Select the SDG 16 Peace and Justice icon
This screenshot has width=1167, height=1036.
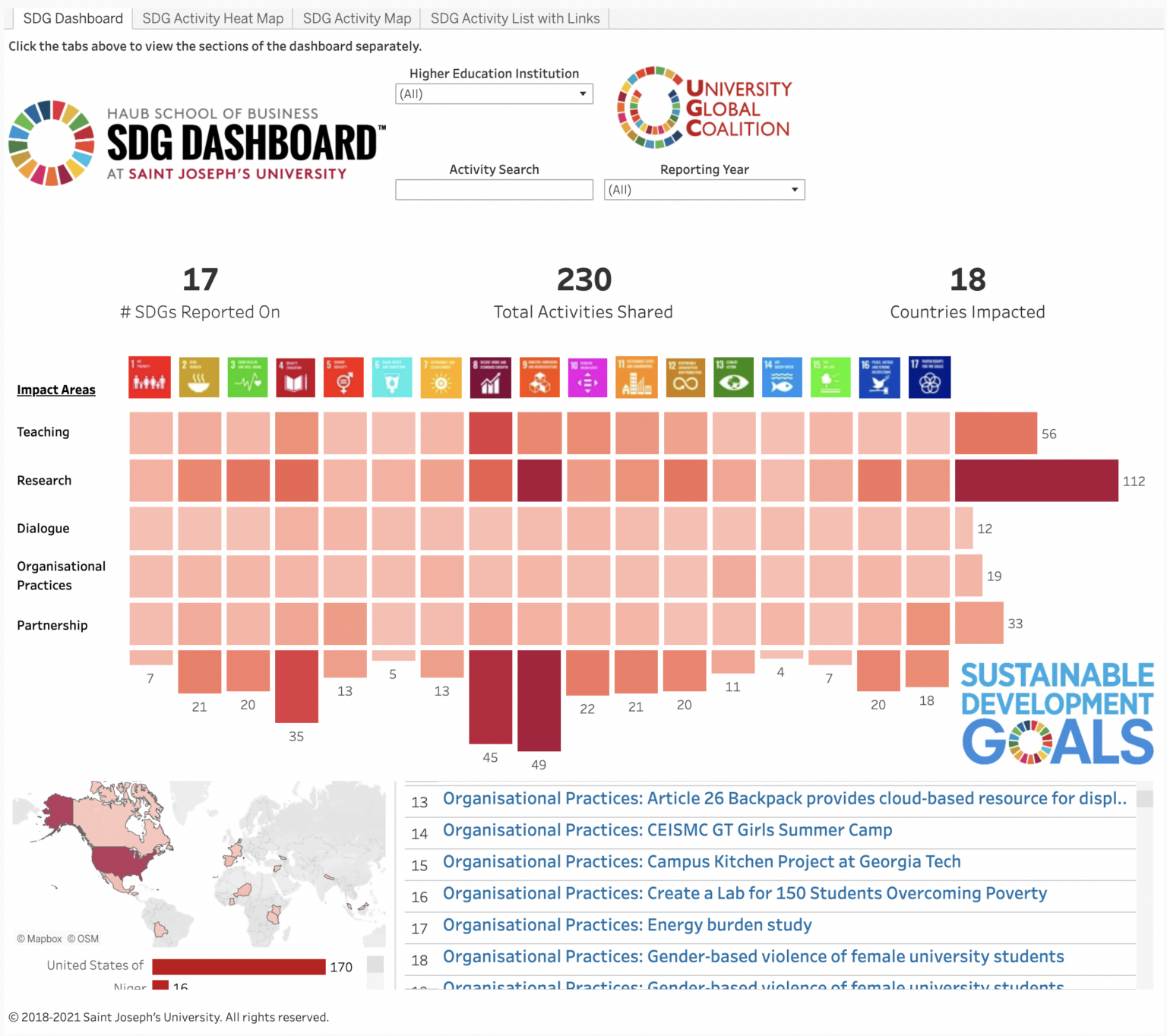coord(879,377)
